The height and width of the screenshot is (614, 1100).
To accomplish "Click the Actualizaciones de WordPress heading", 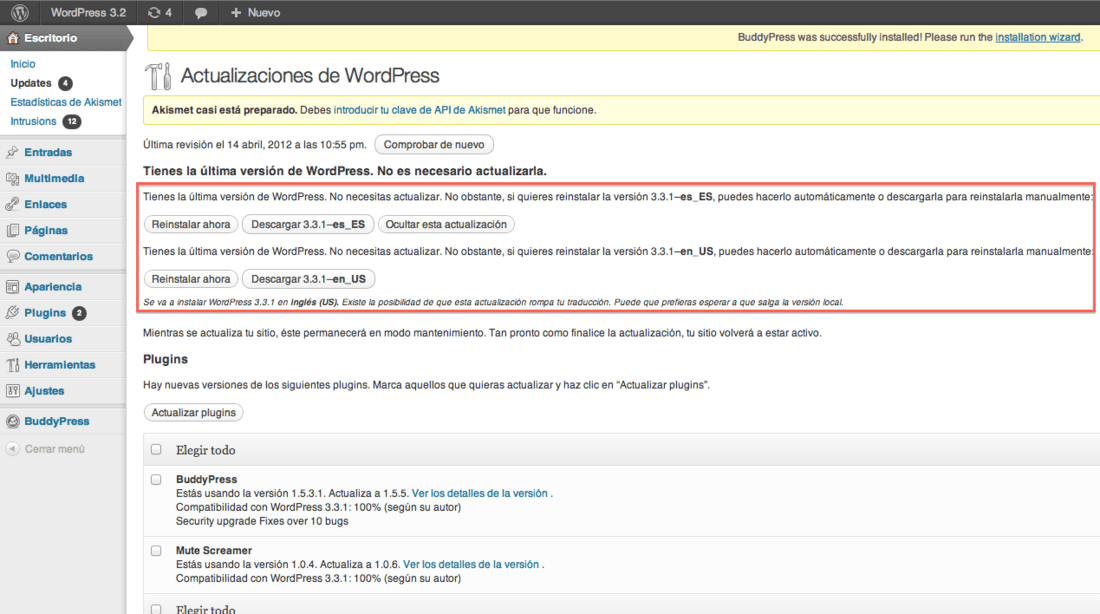I will pos(310,76).
